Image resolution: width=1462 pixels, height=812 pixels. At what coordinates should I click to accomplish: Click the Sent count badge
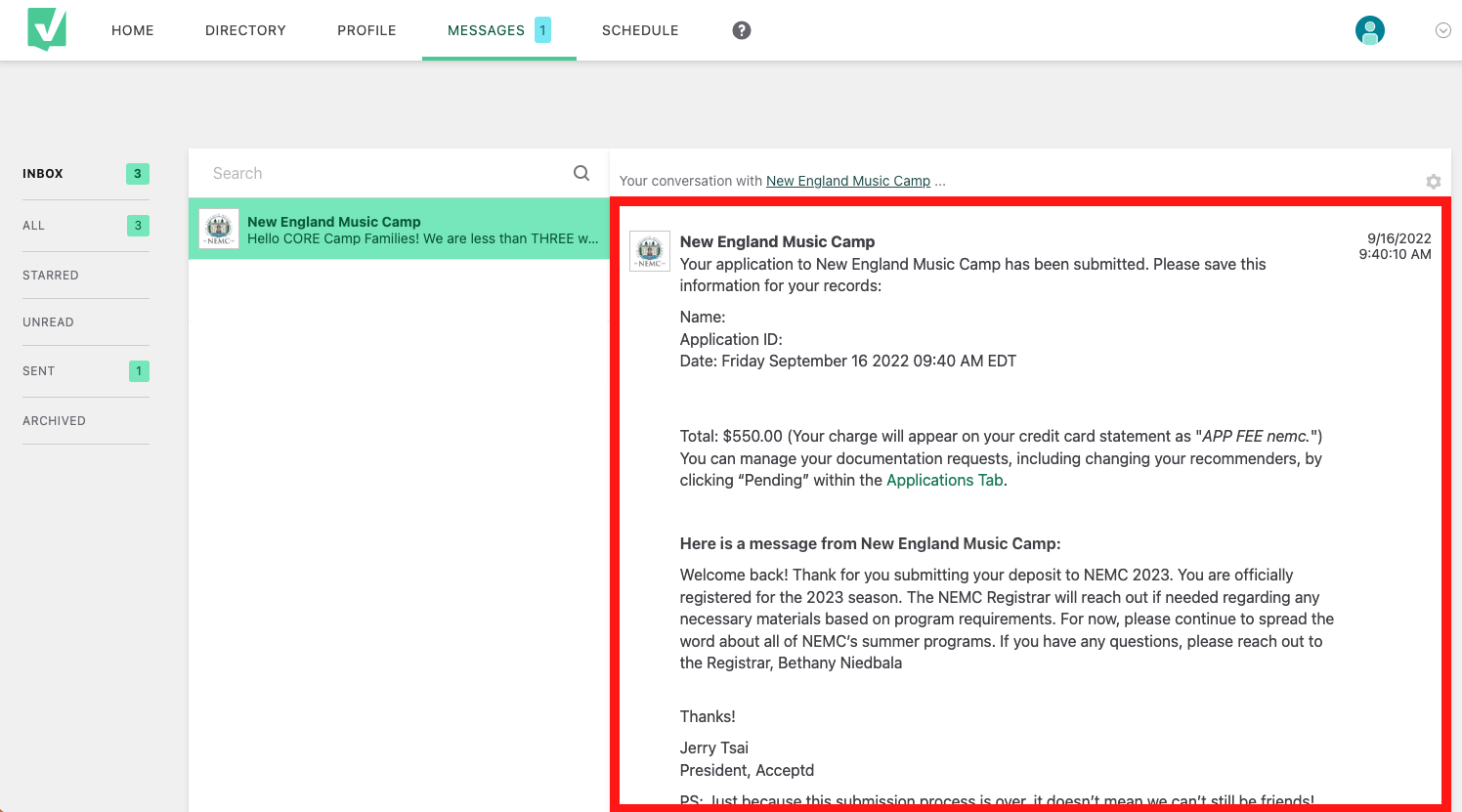tap(139, 371)
